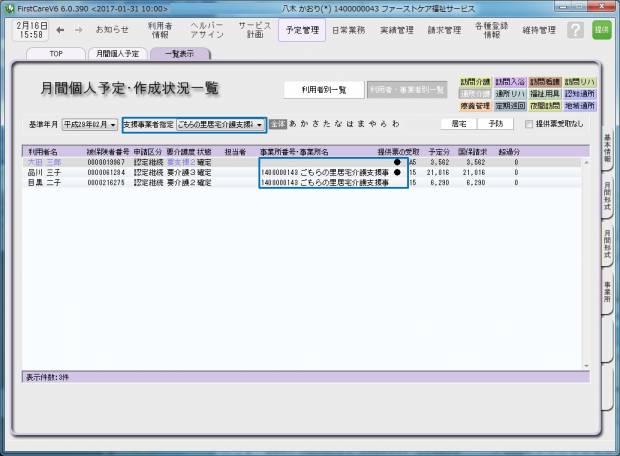Click the forward arrow navigation icon
Screen dimensions: 620x456
[x=78, y=30]
